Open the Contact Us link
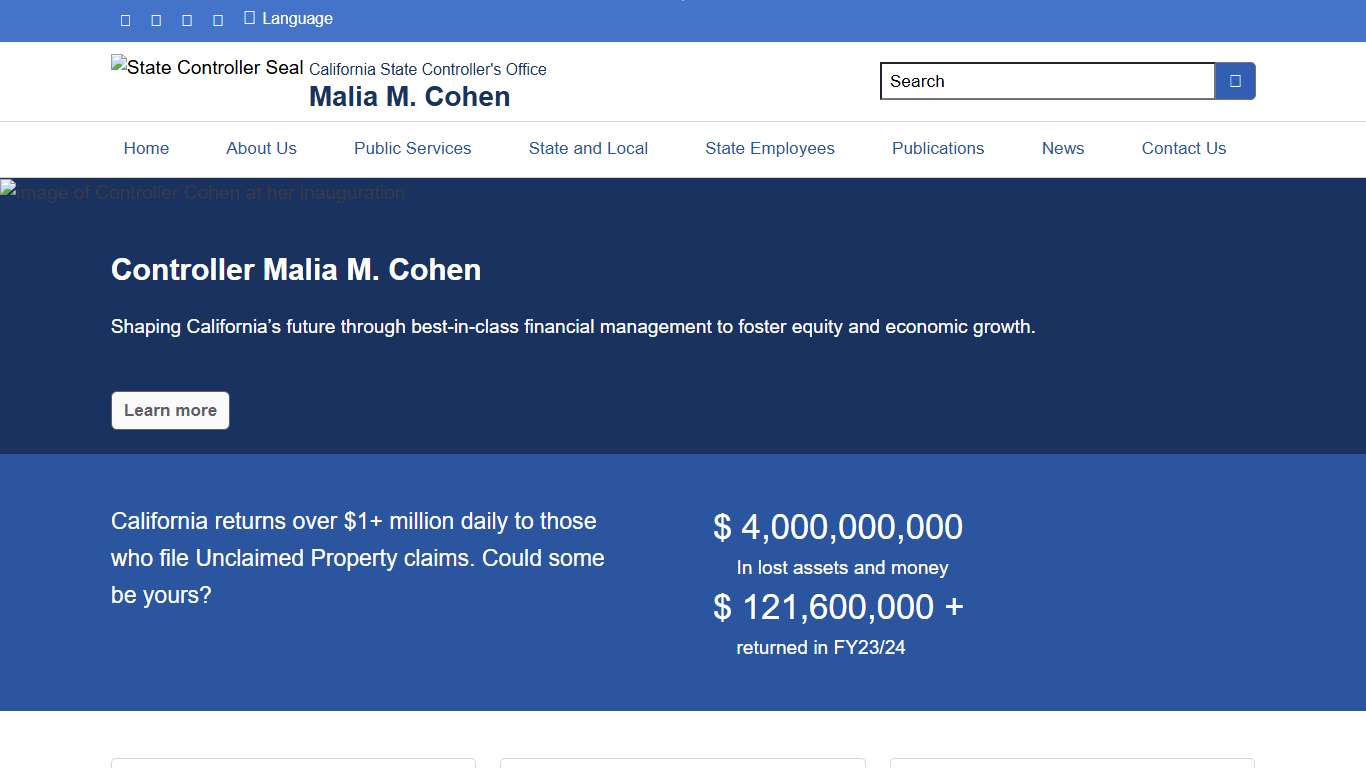1366x768 pixels. (1183, 148)
